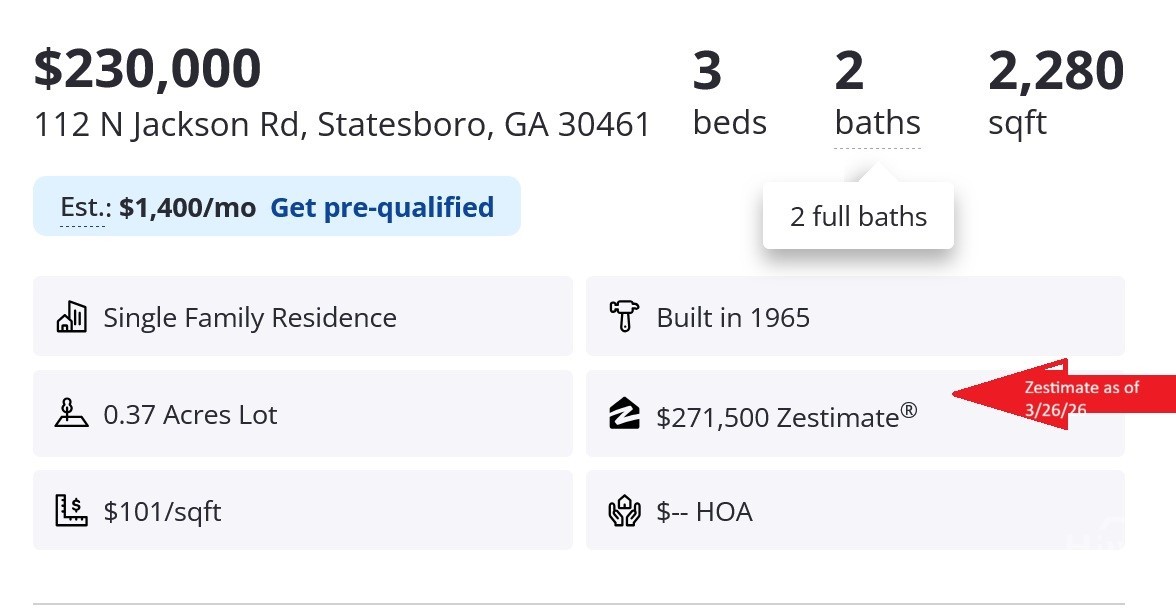1176x611 pixels.
Task: Click the dotted-underlined Est. label
Action: coord(84,208)
